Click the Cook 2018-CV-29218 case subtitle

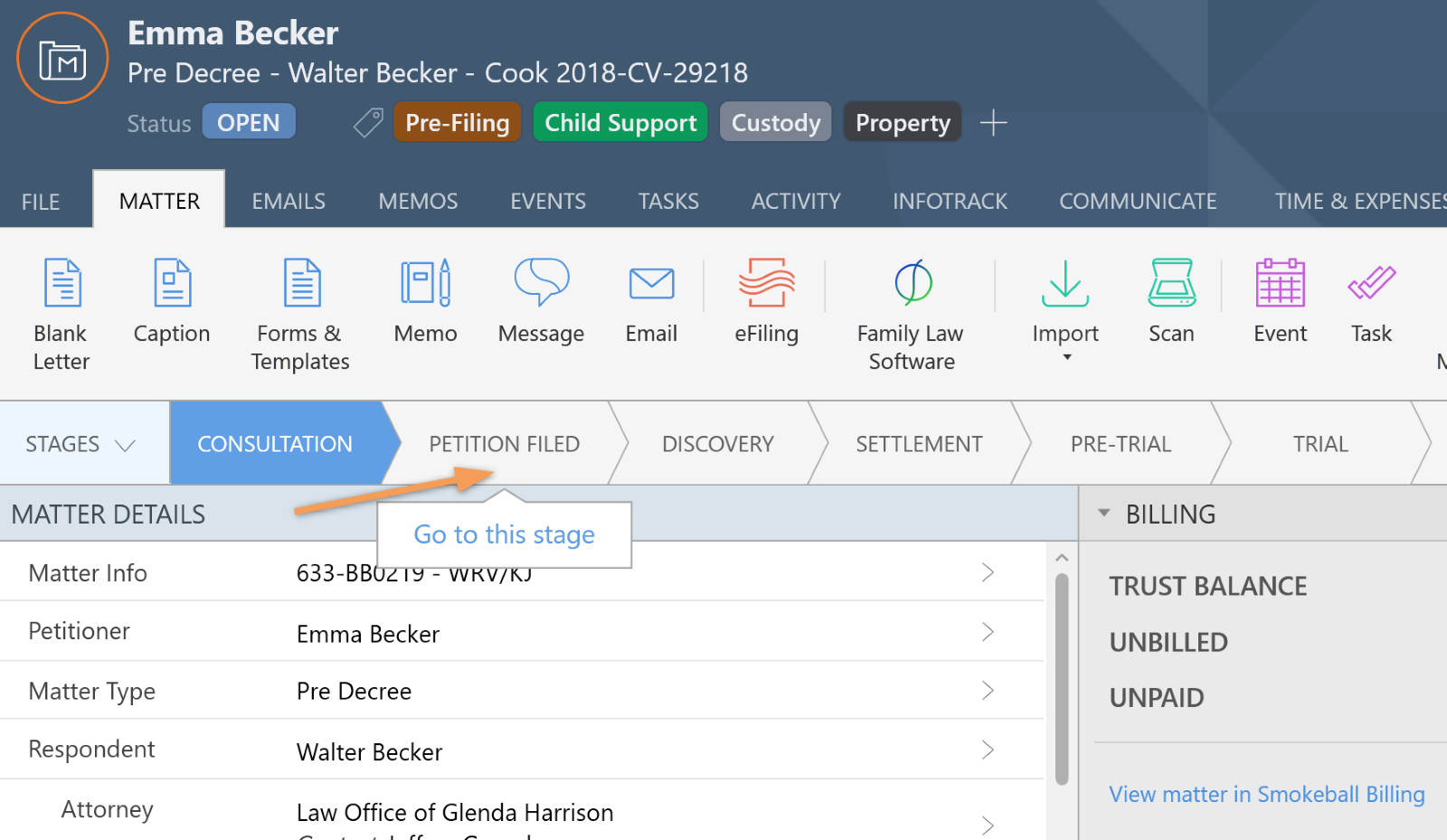[616, 72]
